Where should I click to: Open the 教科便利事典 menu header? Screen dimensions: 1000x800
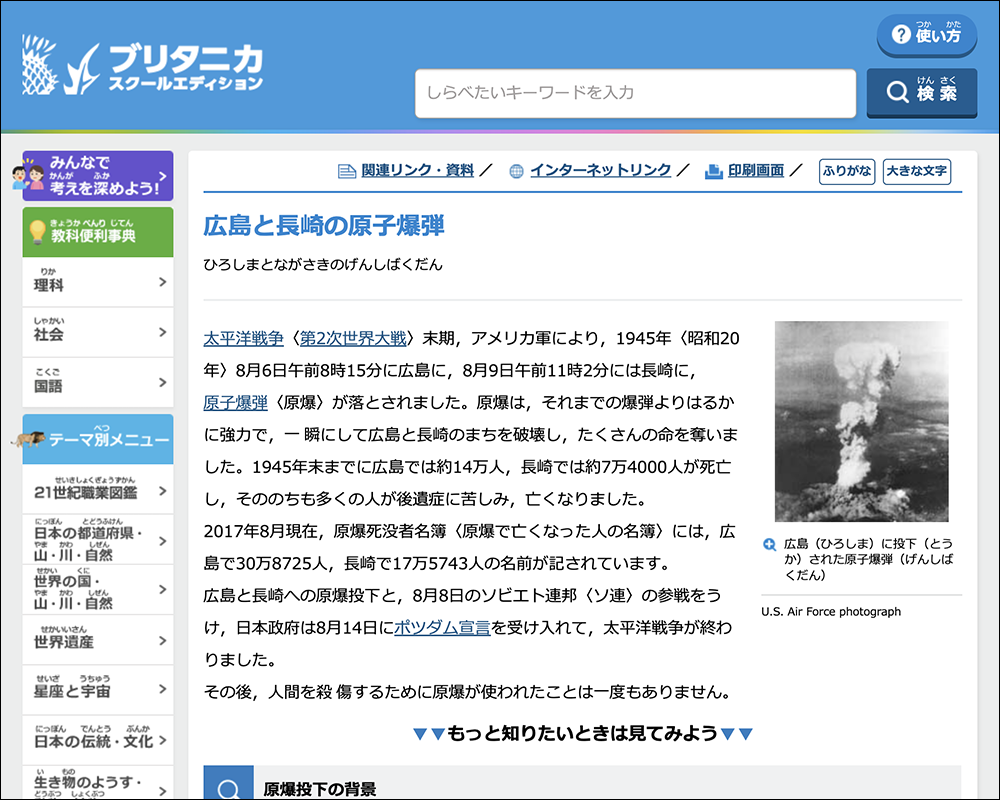click(98, 232)
